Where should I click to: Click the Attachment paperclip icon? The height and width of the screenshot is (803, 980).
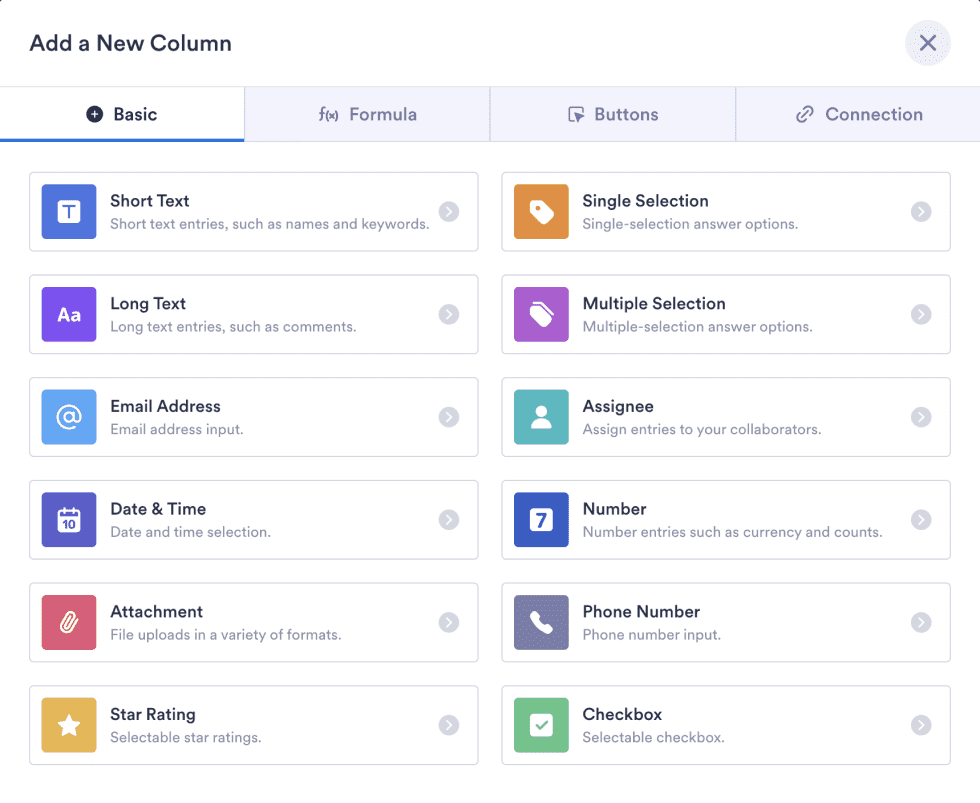tap(69, 622)
